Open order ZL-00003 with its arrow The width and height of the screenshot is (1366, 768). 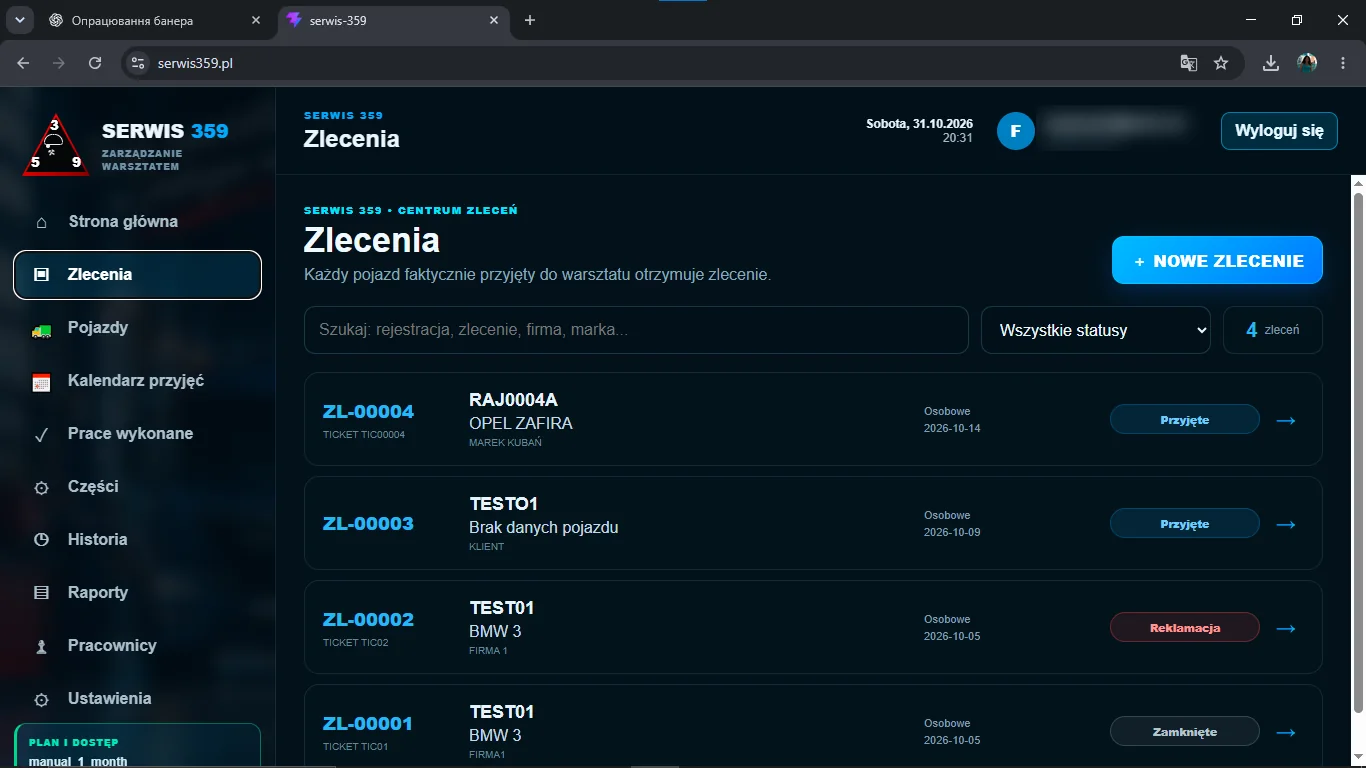click(1286, 524)
